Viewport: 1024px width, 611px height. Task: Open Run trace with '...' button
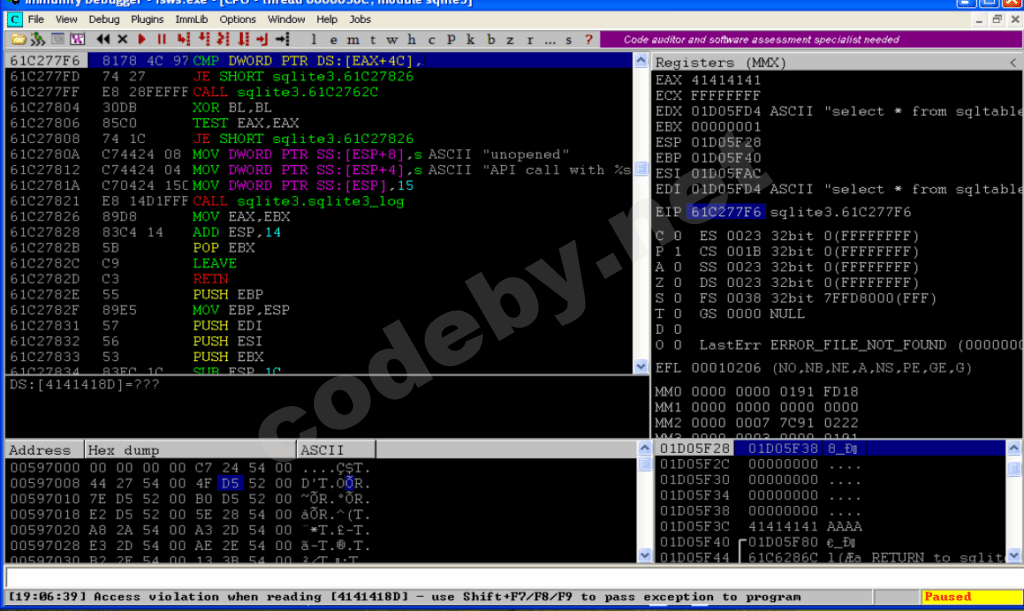pos(550,40)
